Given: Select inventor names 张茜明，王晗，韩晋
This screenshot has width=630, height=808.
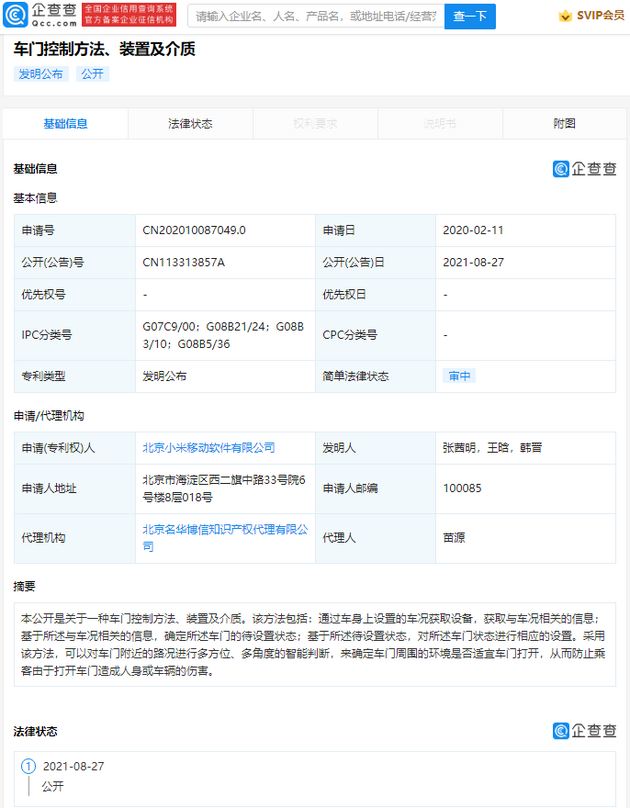Looking at the screenshot, I should click(x=492, y=448).
